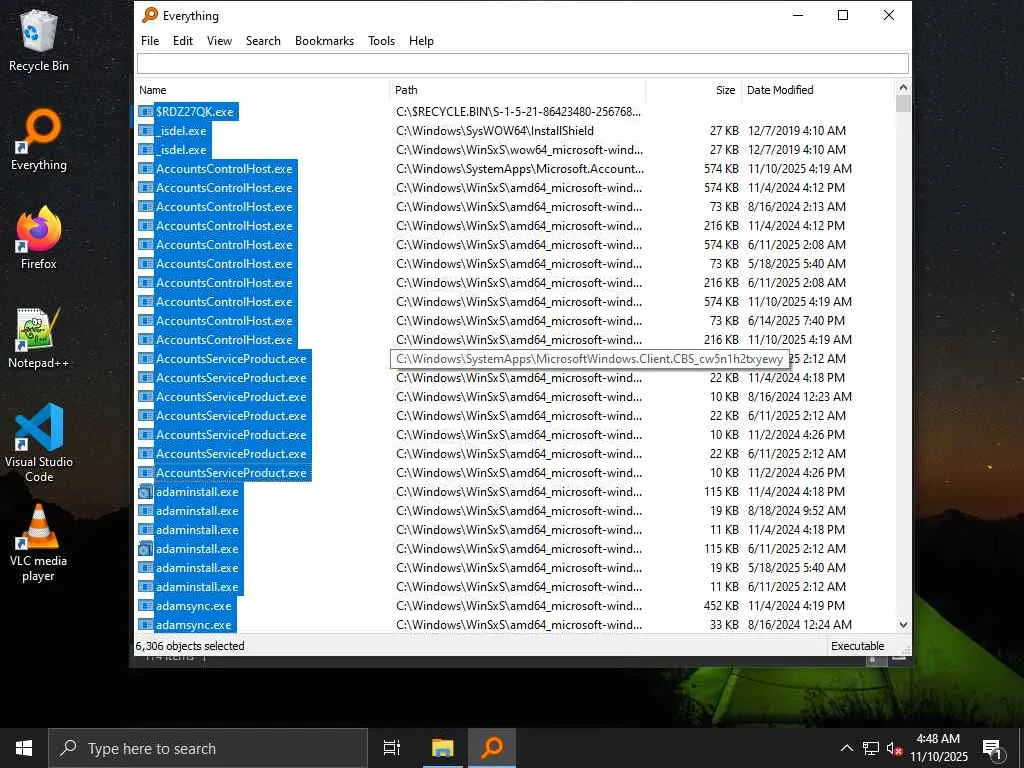Sort results by the Path column header
Image resolution: width=1024 pixels, height=768 pixels.
pos(518,90)
